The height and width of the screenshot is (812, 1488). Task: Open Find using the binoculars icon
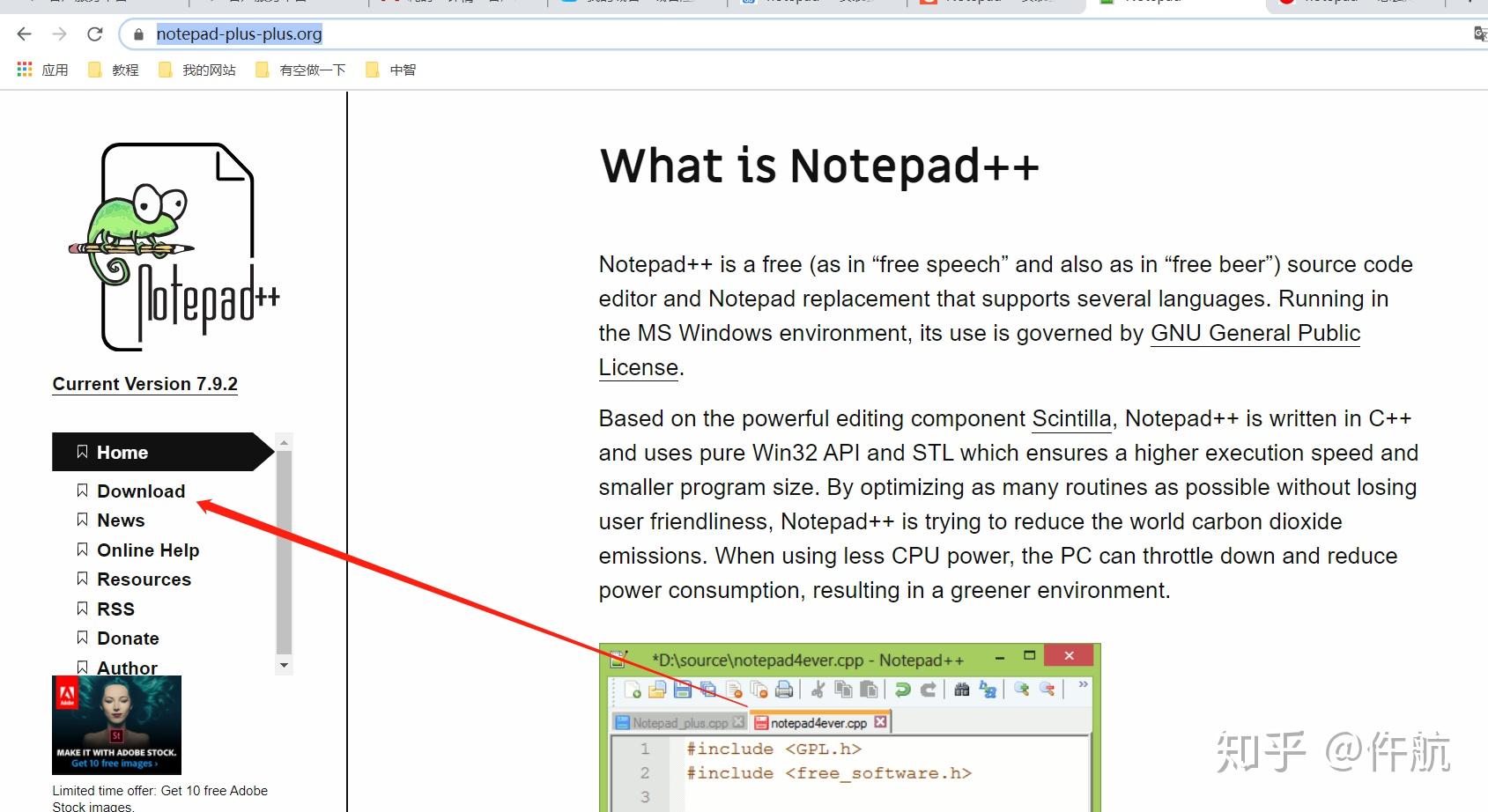[x=962, y=690]
